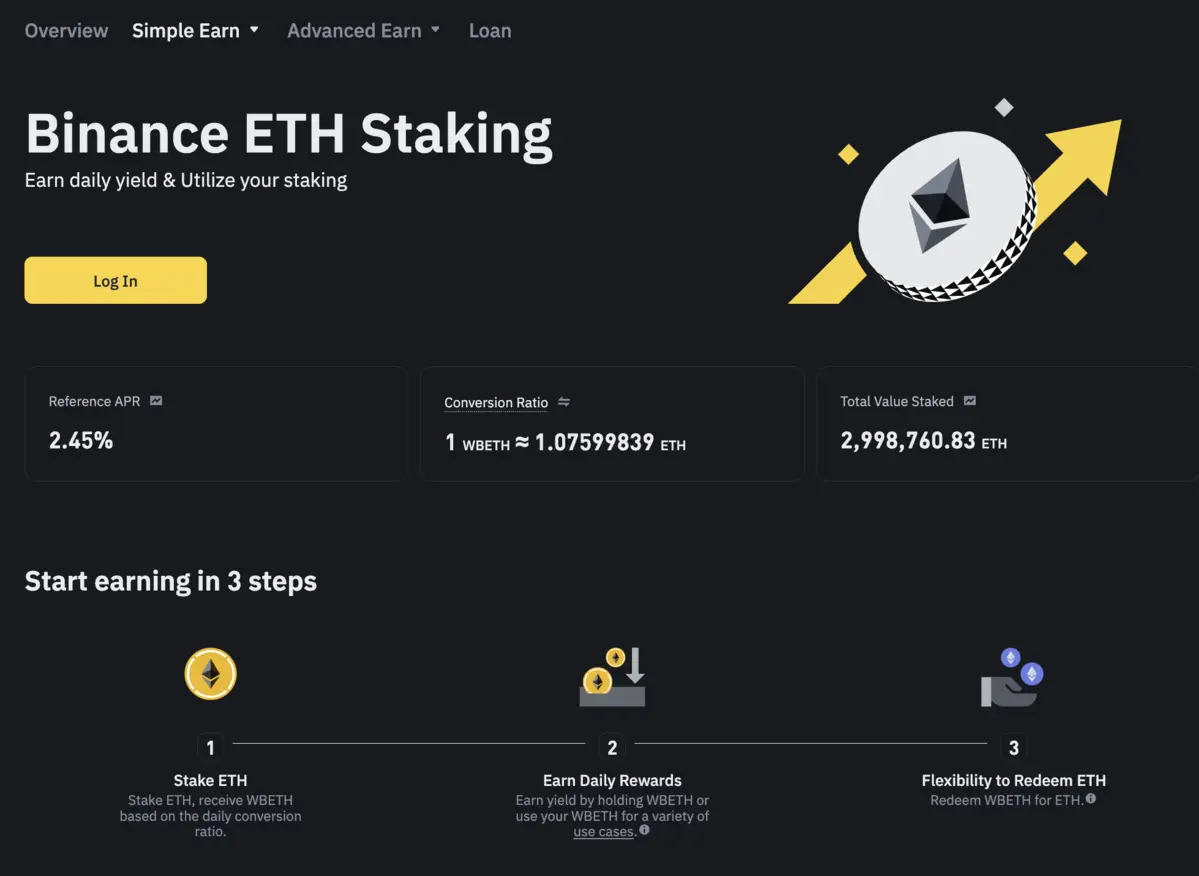
Task: Swap the Conversion Ratio direction icon
Action: (x=564, y=402)
